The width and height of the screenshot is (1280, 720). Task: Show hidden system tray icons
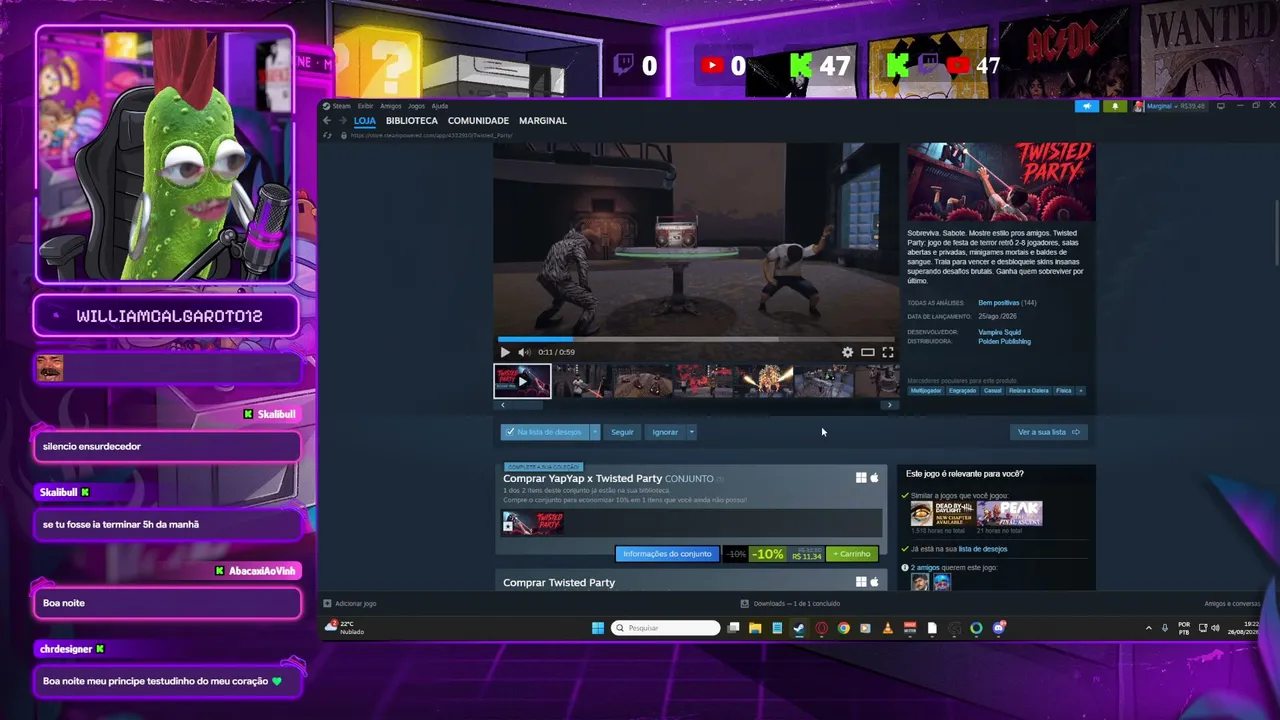tap(1148, 628)
